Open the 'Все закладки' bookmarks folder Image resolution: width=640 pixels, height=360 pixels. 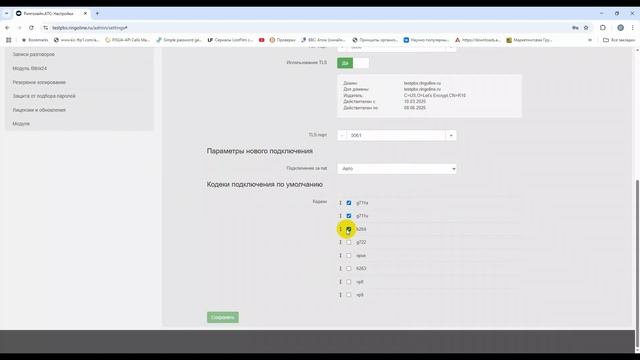pyautogui.click(x=619, y=40)
